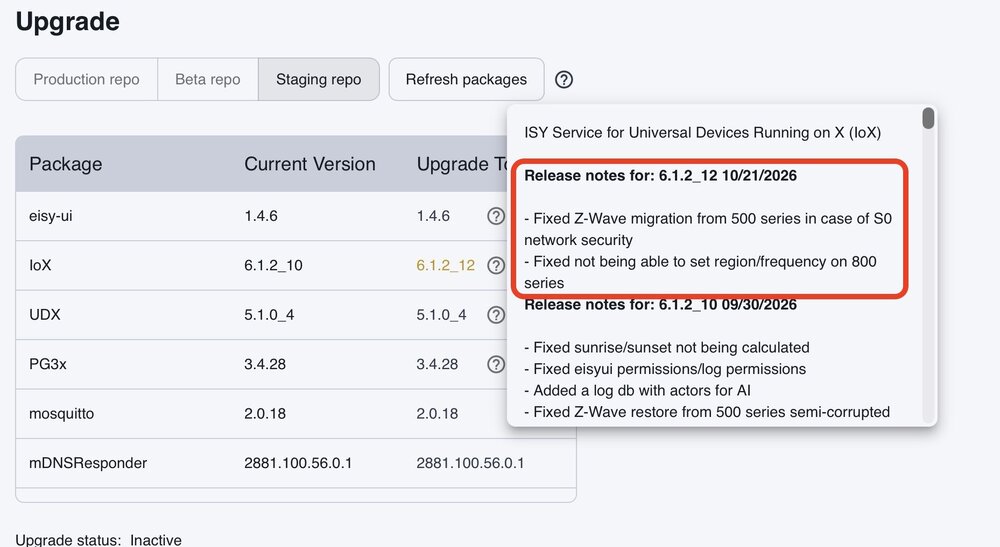Click the mDNSResponder package name
This screenshot has width=1000, height=547.
tap(88, 463)
